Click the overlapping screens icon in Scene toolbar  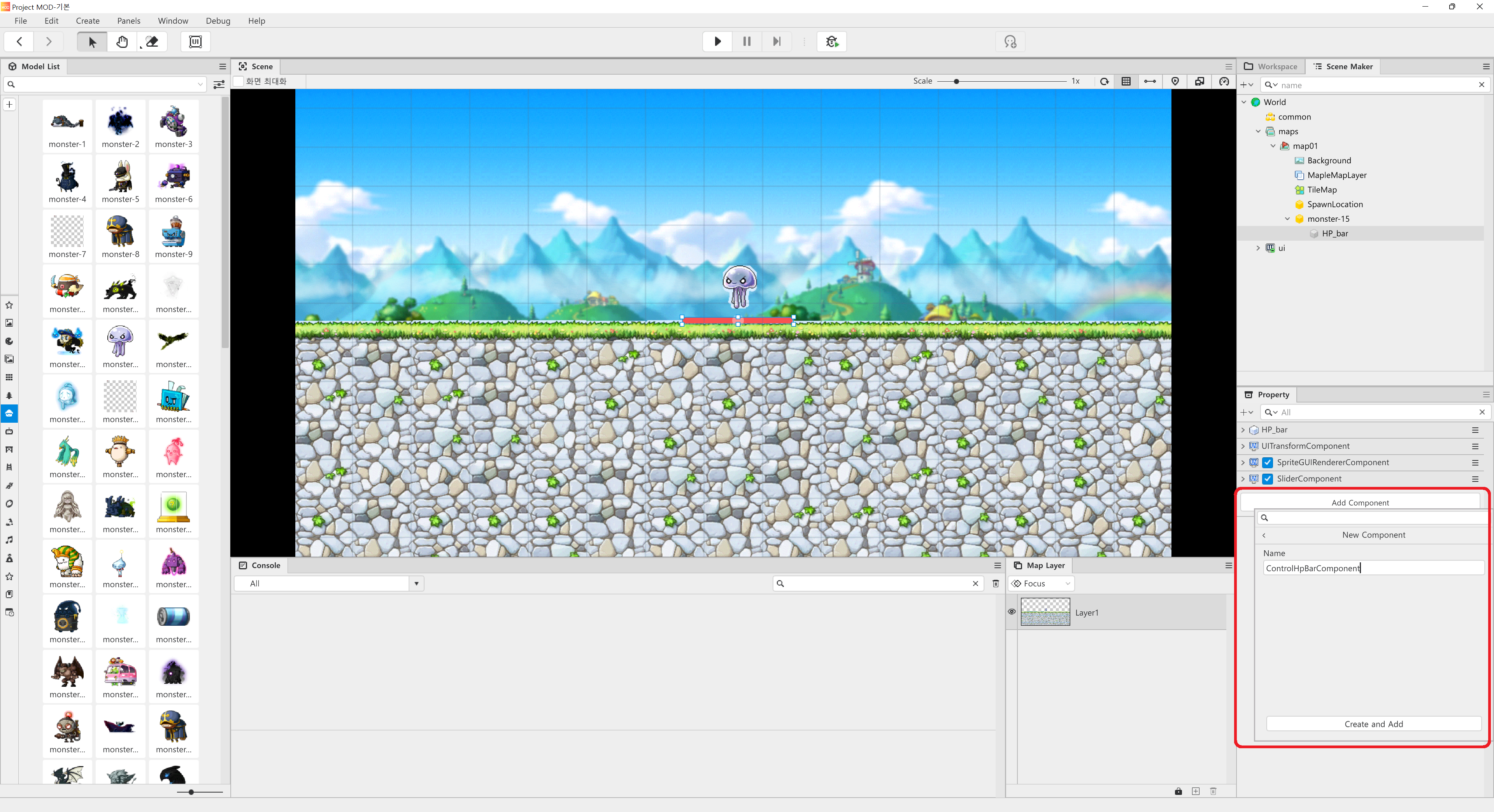pos(1199,81)
